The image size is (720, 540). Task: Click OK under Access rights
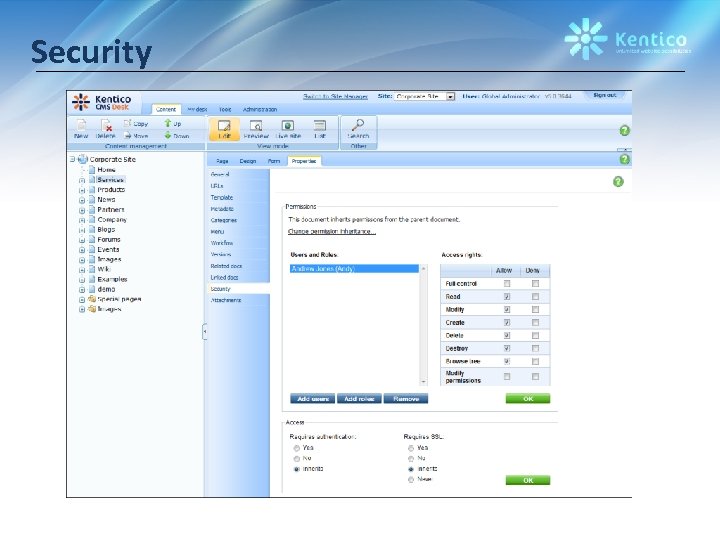point(528,399)
